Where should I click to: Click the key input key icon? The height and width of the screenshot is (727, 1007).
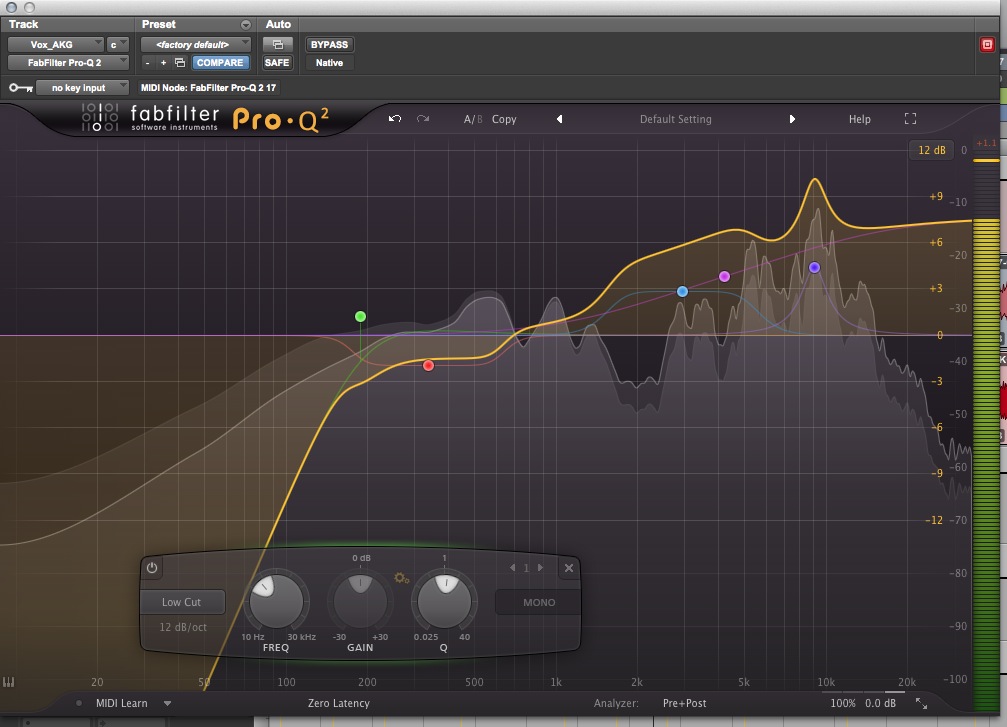21,88
